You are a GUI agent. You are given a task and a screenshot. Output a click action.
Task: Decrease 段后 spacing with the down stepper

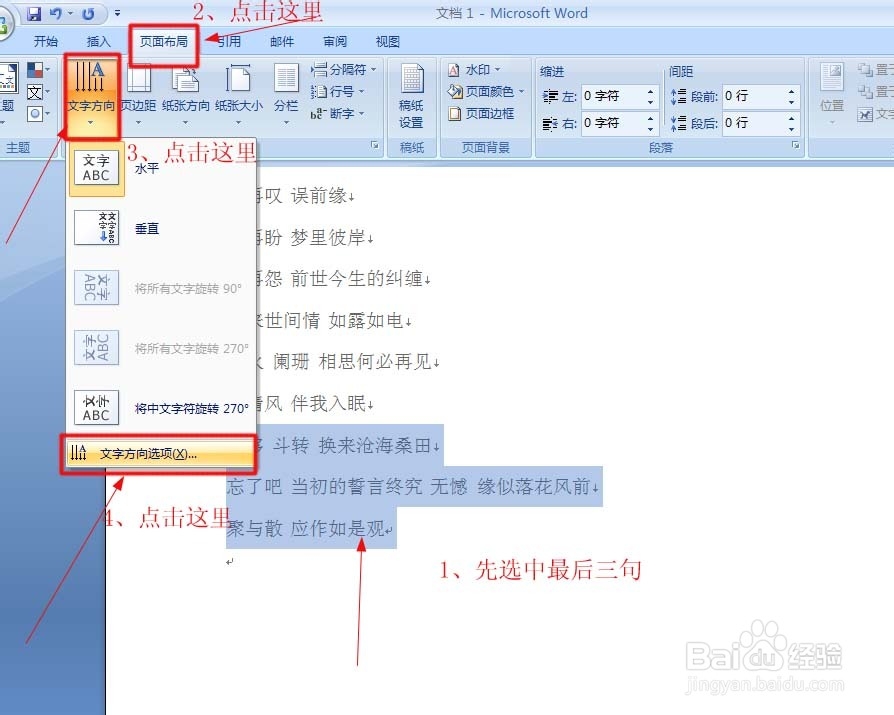pos(791,128)
